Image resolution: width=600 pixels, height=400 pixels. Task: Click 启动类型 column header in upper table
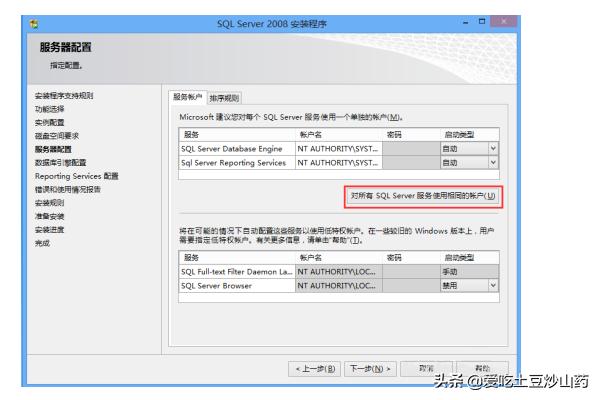[470, 135]
